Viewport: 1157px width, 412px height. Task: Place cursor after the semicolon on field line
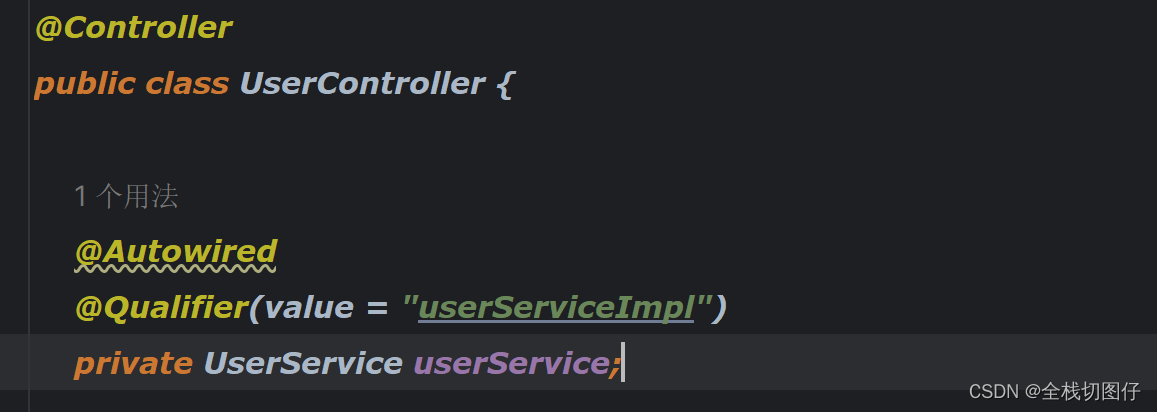pyautogui.click(x=623, y=363)
